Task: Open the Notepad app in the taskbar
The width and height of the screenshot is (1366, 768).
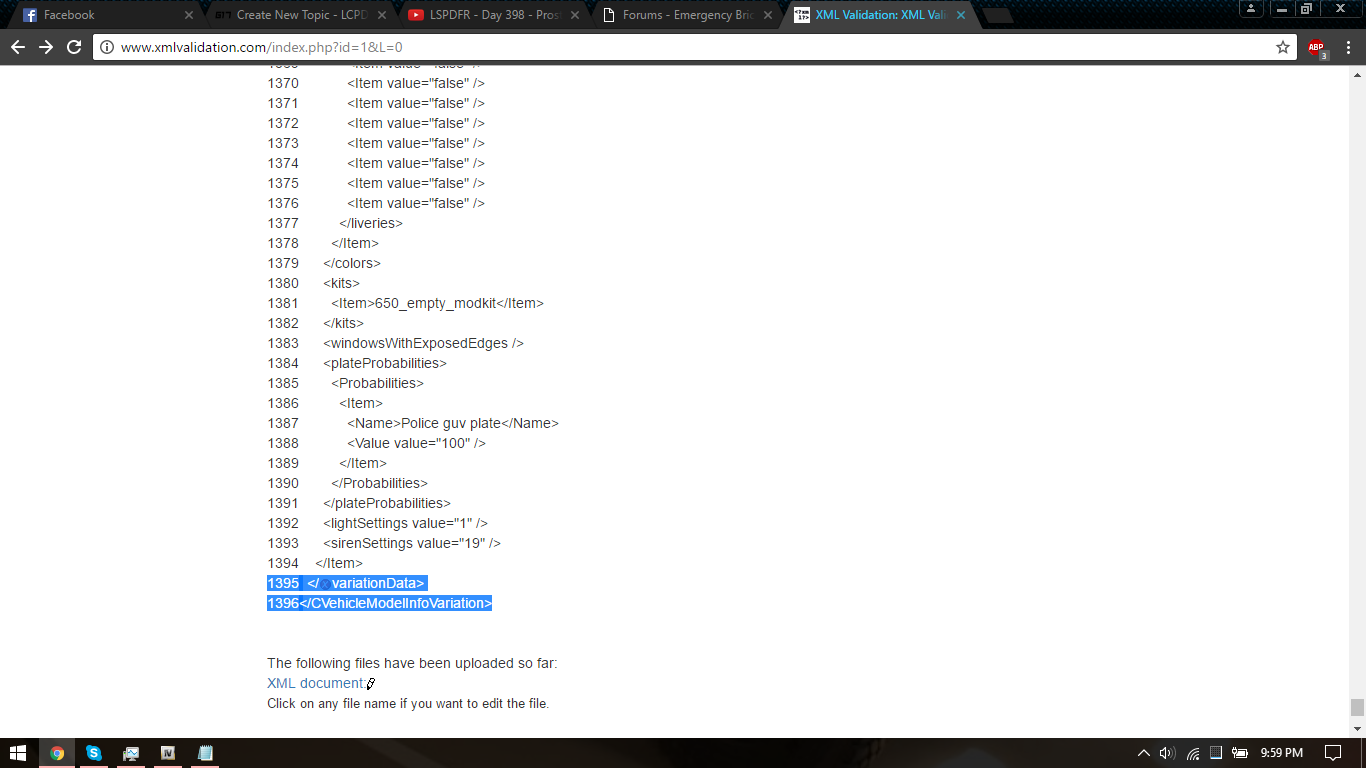Action: (x=206, y=753)
